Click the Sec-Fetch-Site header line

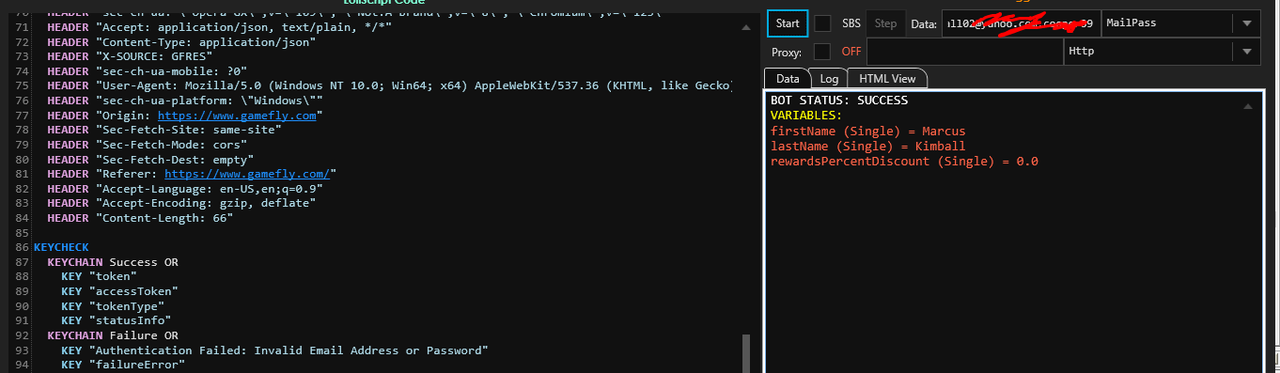(164, 130)
